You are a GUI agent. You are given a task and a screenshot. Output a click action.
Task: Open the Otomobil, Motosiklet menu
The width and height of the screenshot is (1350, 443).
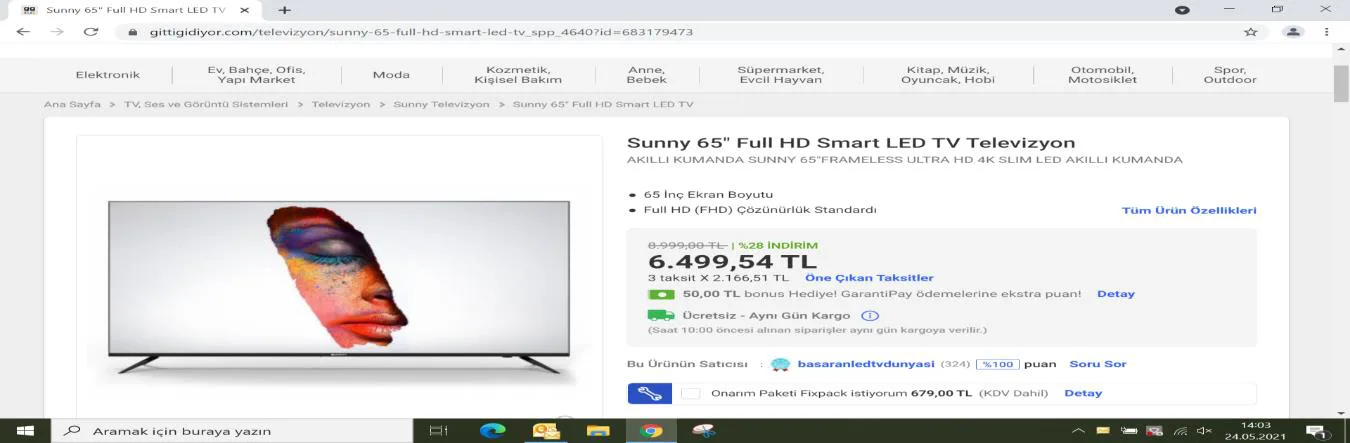pos(1102,75)
